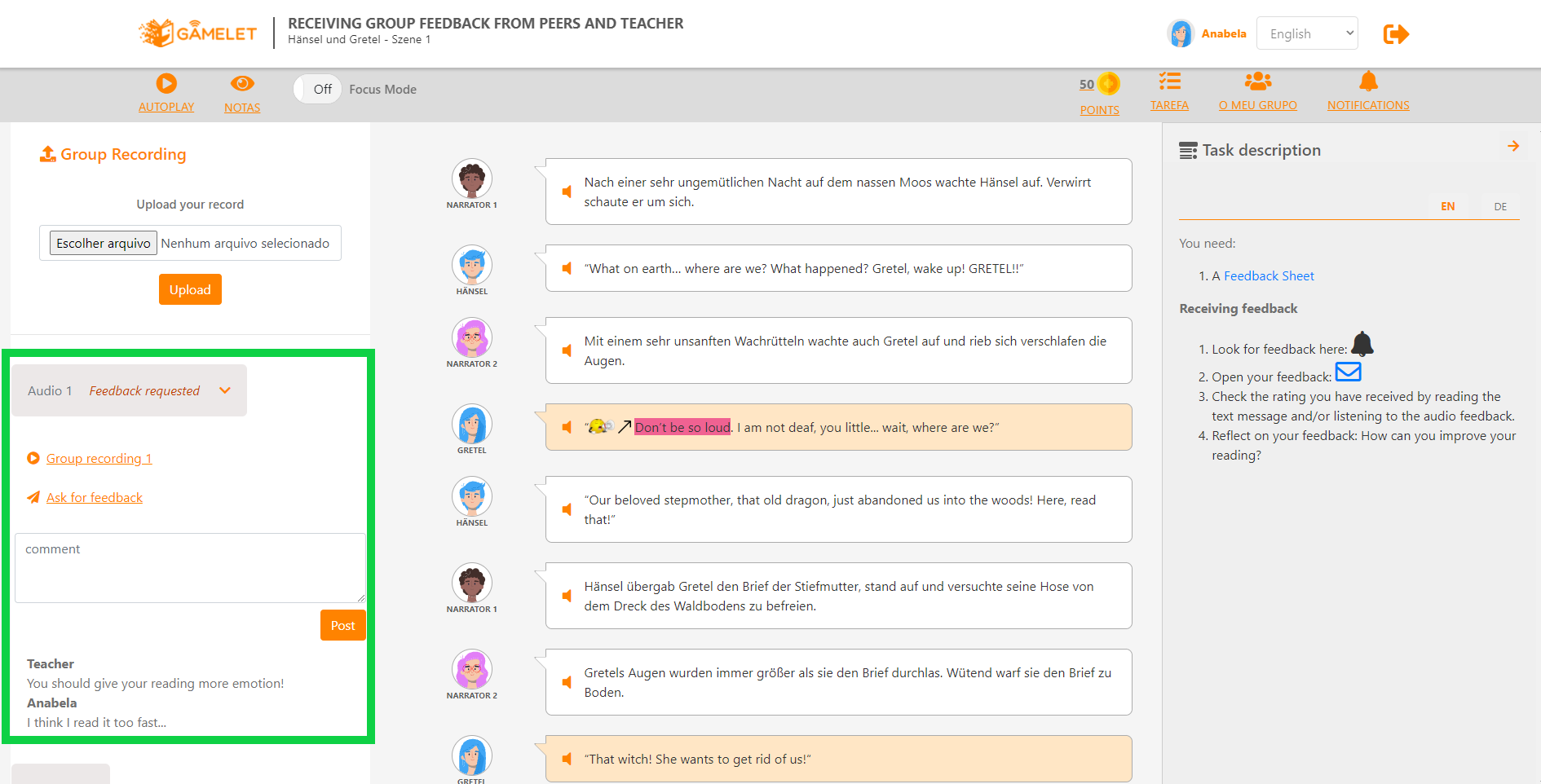Open Notas via the eye icon

coord(242,83)
